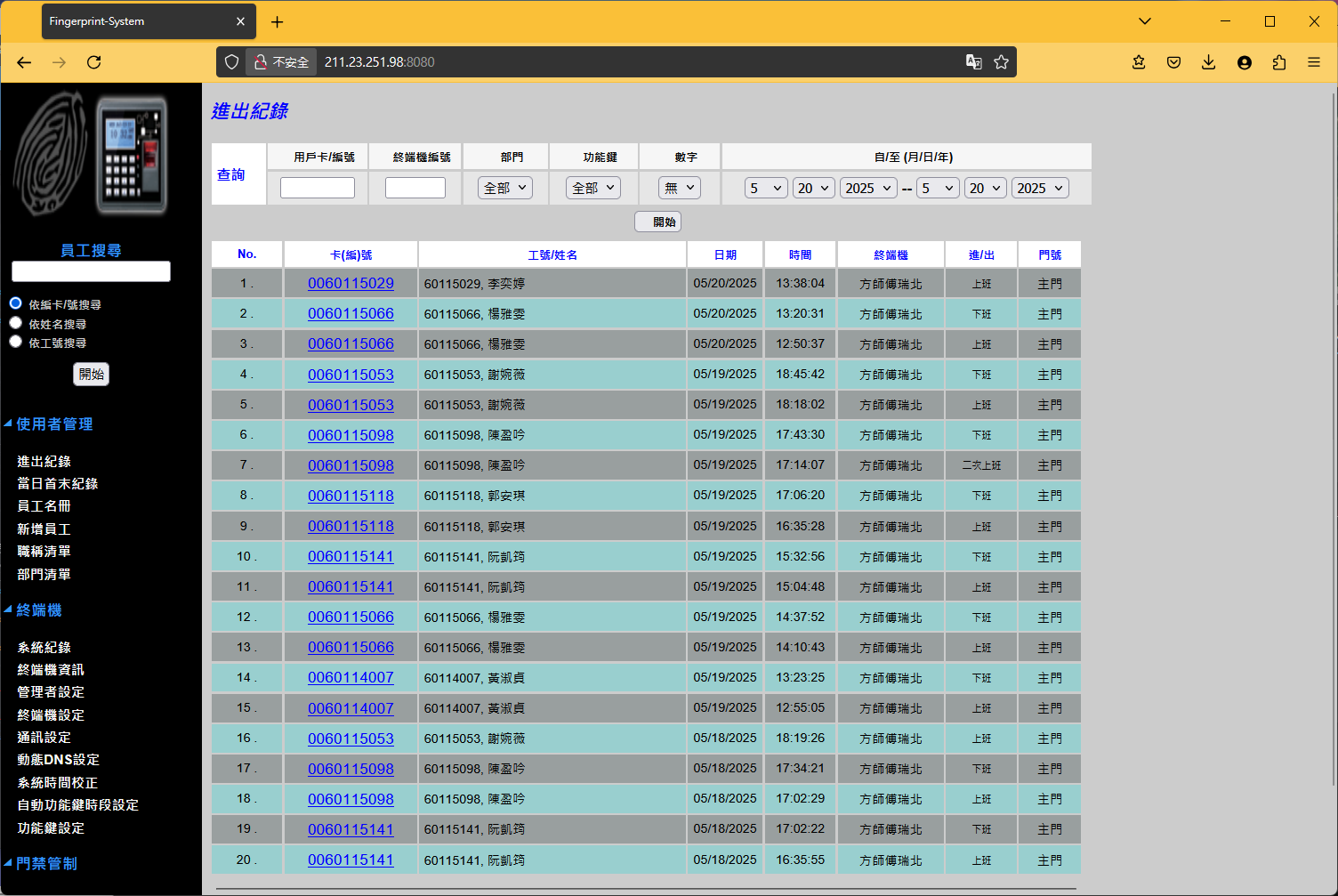The image size is (1338, 896).
Task: Click the shield tracking protection icon
Action: [x=231, y=62]
